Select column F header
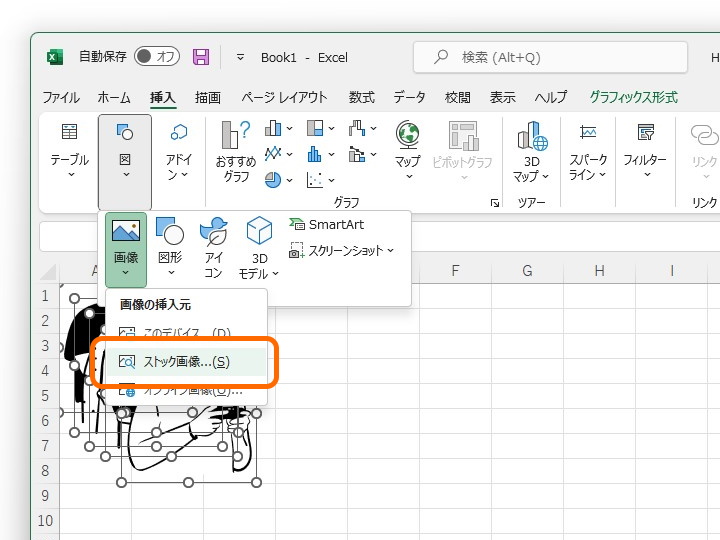The image size is (720, 540). [x=455, y=271]
